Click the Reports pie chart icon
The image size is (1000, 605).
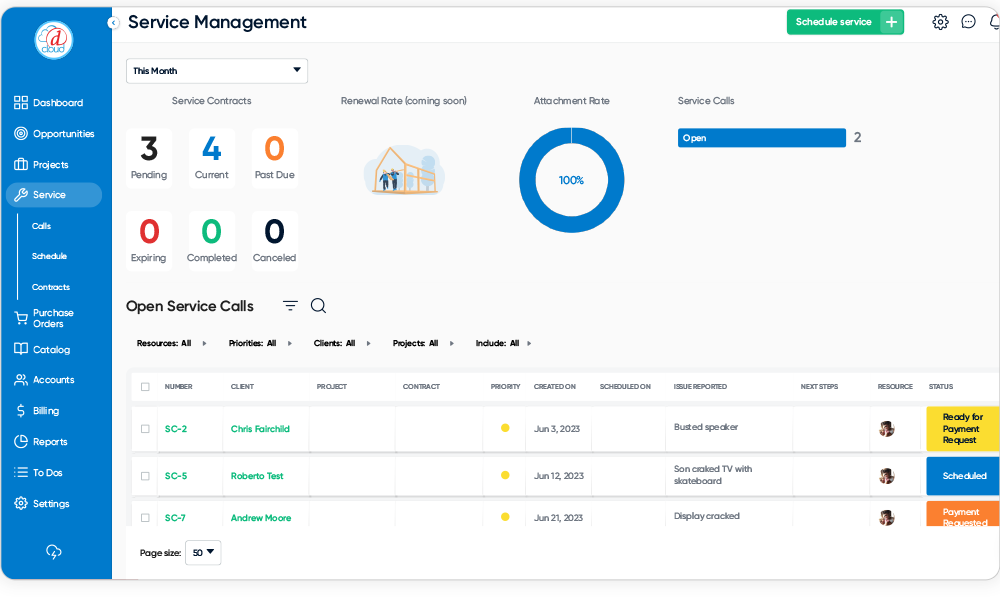click(x=21, y=442)
